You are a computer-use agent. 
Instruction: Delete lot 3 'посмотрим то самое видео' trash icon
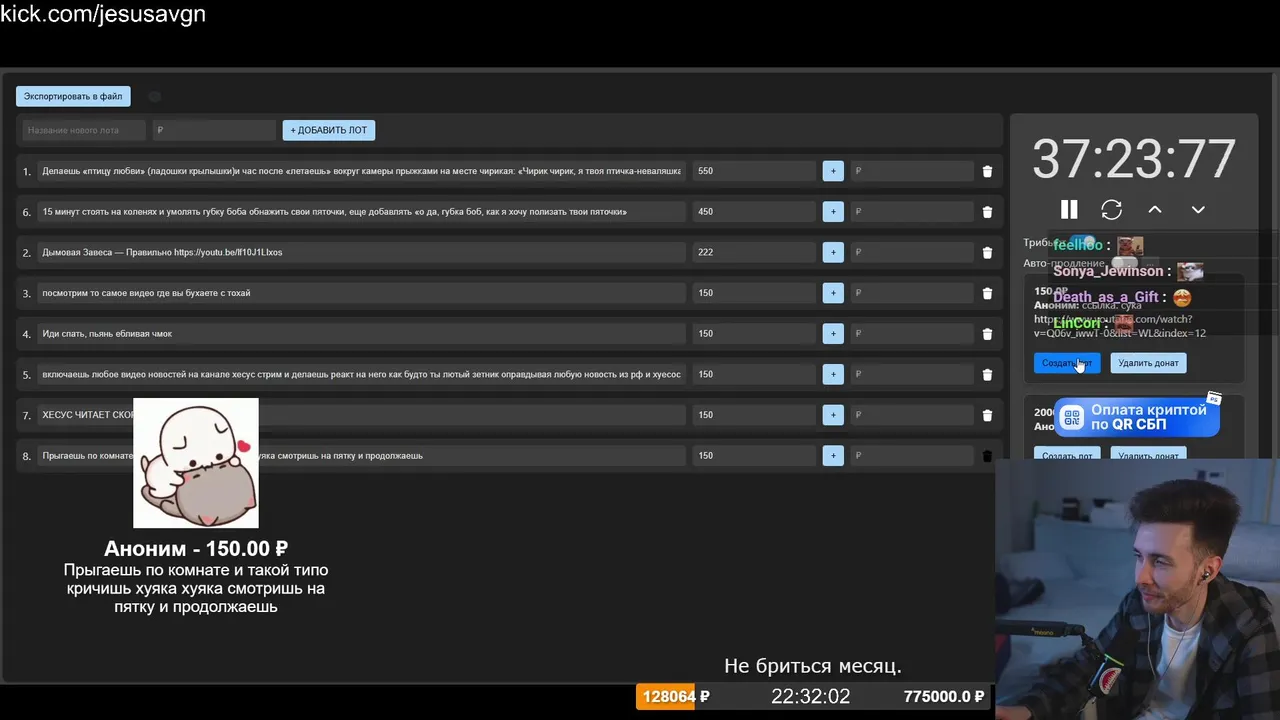(987, 293)
